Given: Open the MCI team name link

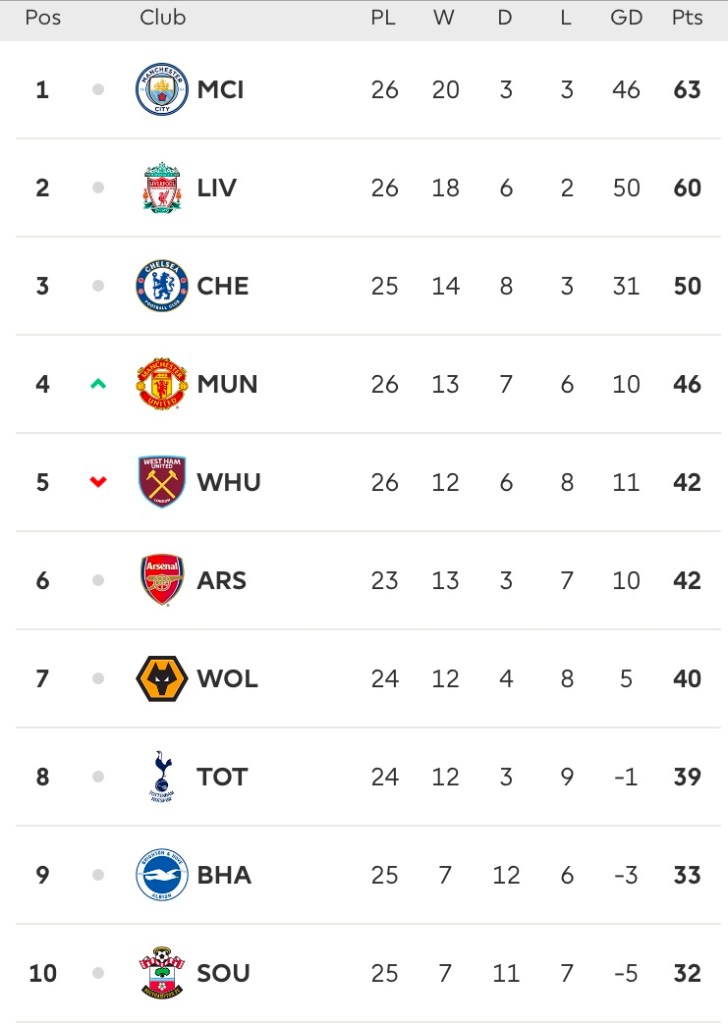Looking at the screenshot, I should click(220, 90).
